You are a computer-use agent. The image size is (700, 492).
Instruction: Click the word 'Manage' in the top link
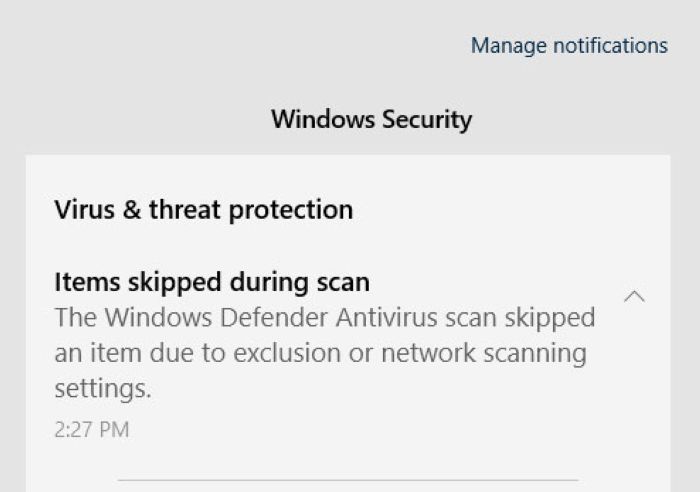point(509,46)
